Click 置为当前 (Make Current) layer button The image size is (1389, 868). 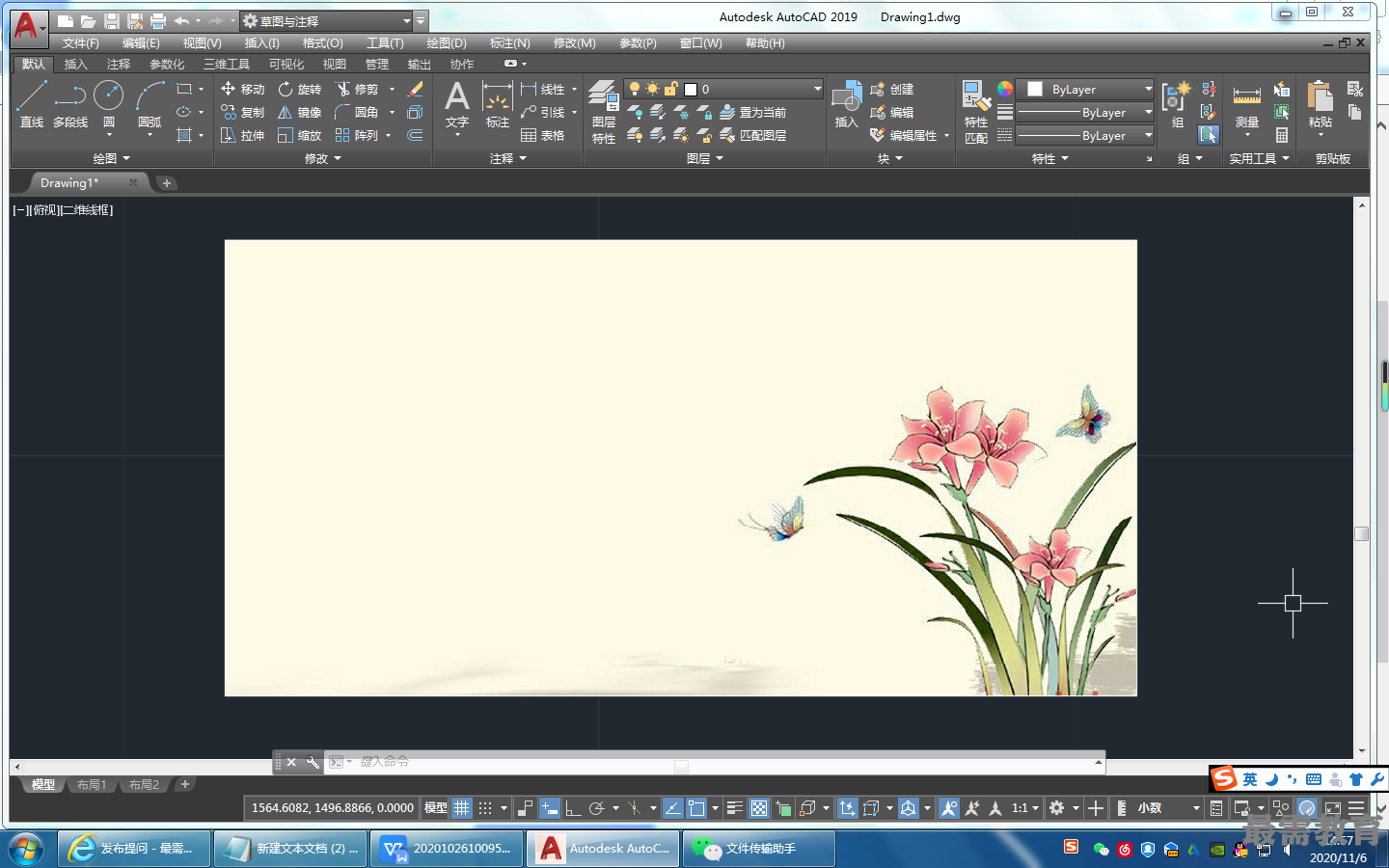tap(752, 112)
